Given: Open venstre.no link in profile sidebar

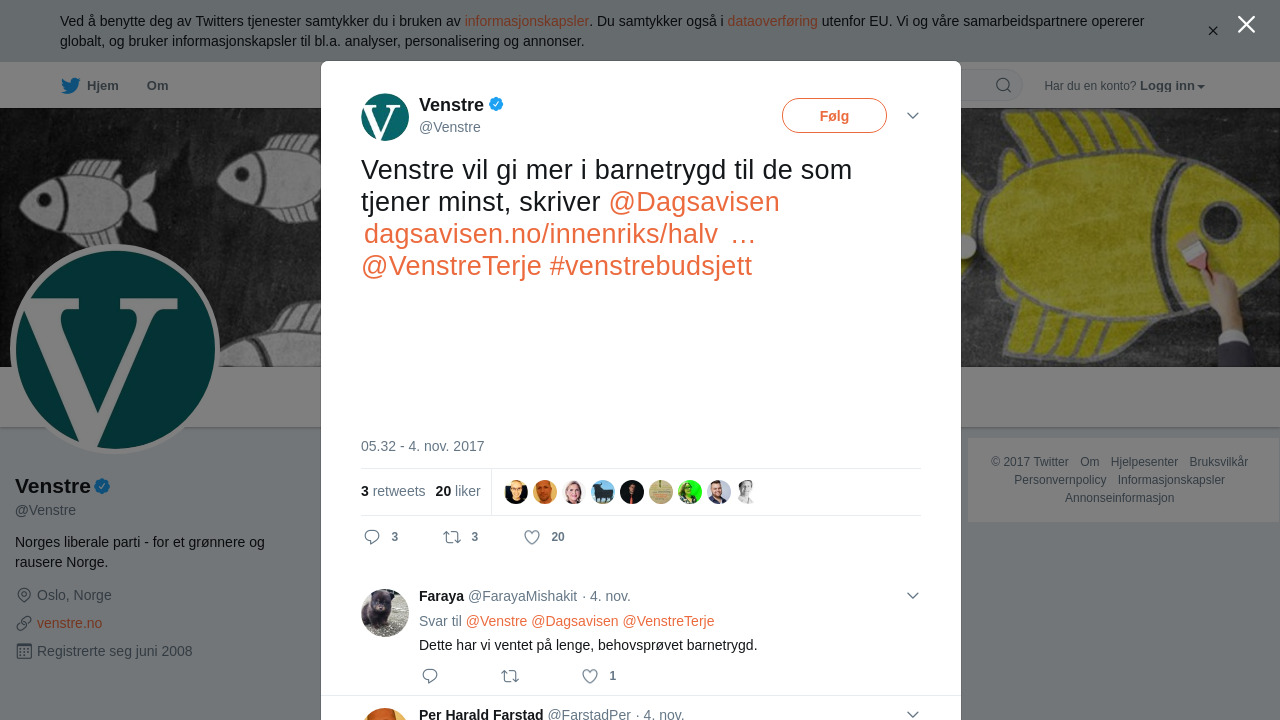Looking at the screenshot, I should point(69,623).
